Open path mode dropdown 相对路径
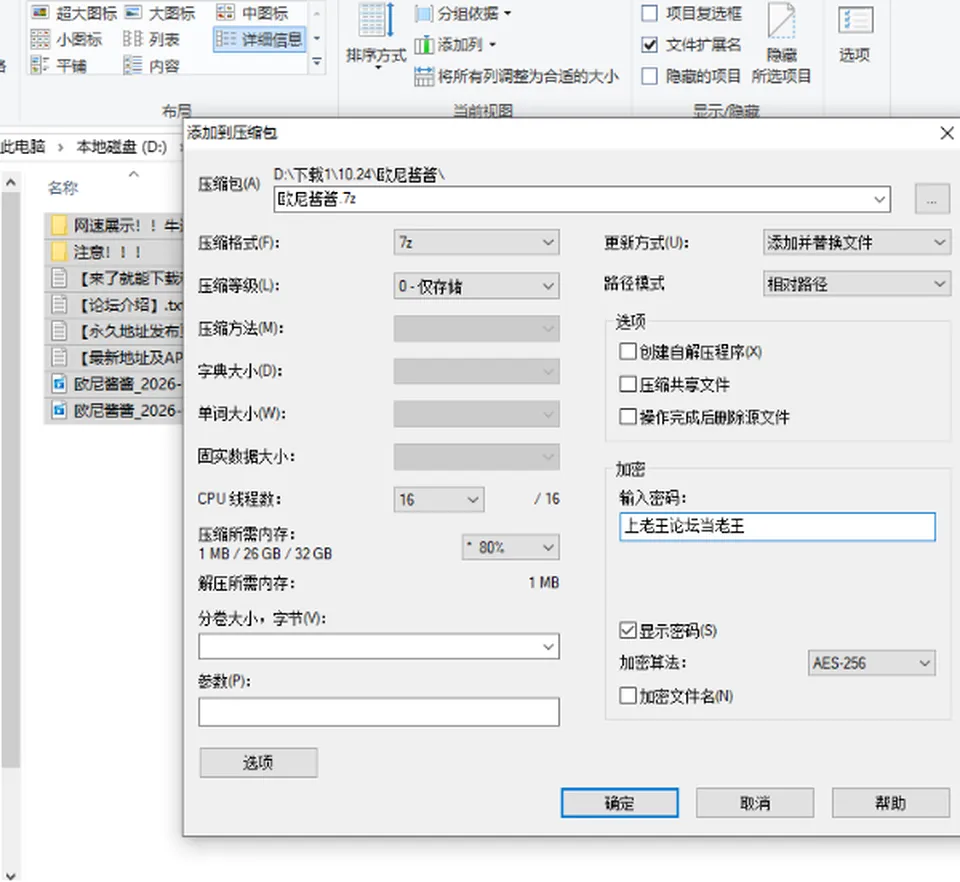This screenshot has width=960, height=882. pos(857,284)
